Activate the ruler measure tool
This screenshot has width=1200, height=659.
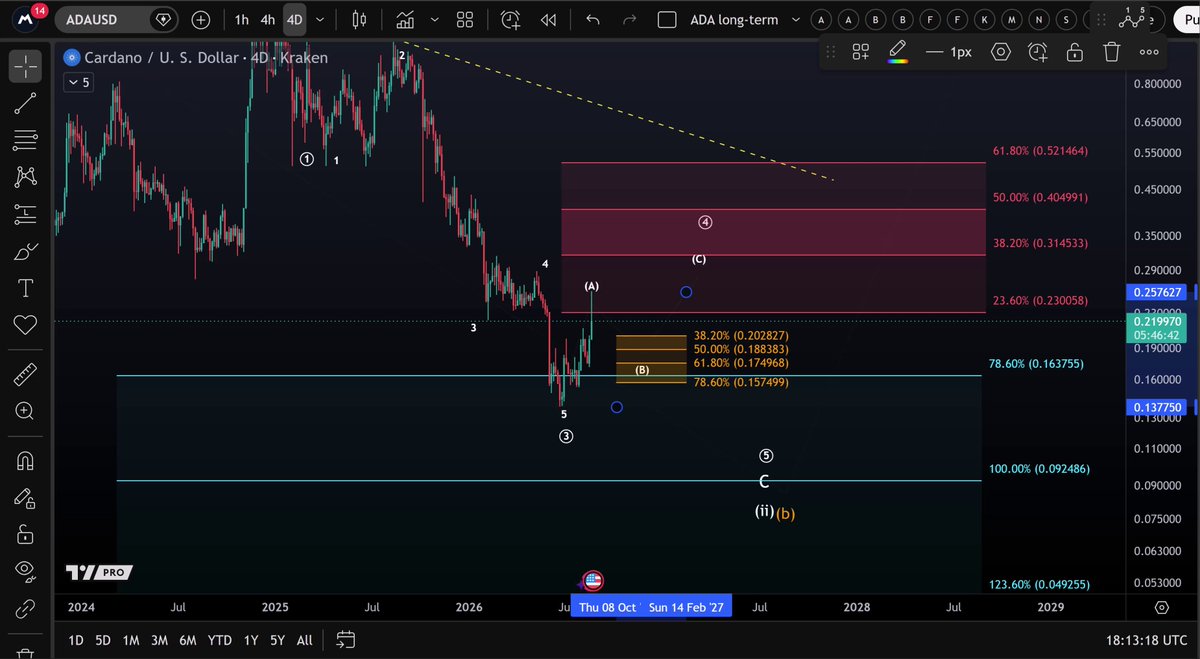pos(25,375)
